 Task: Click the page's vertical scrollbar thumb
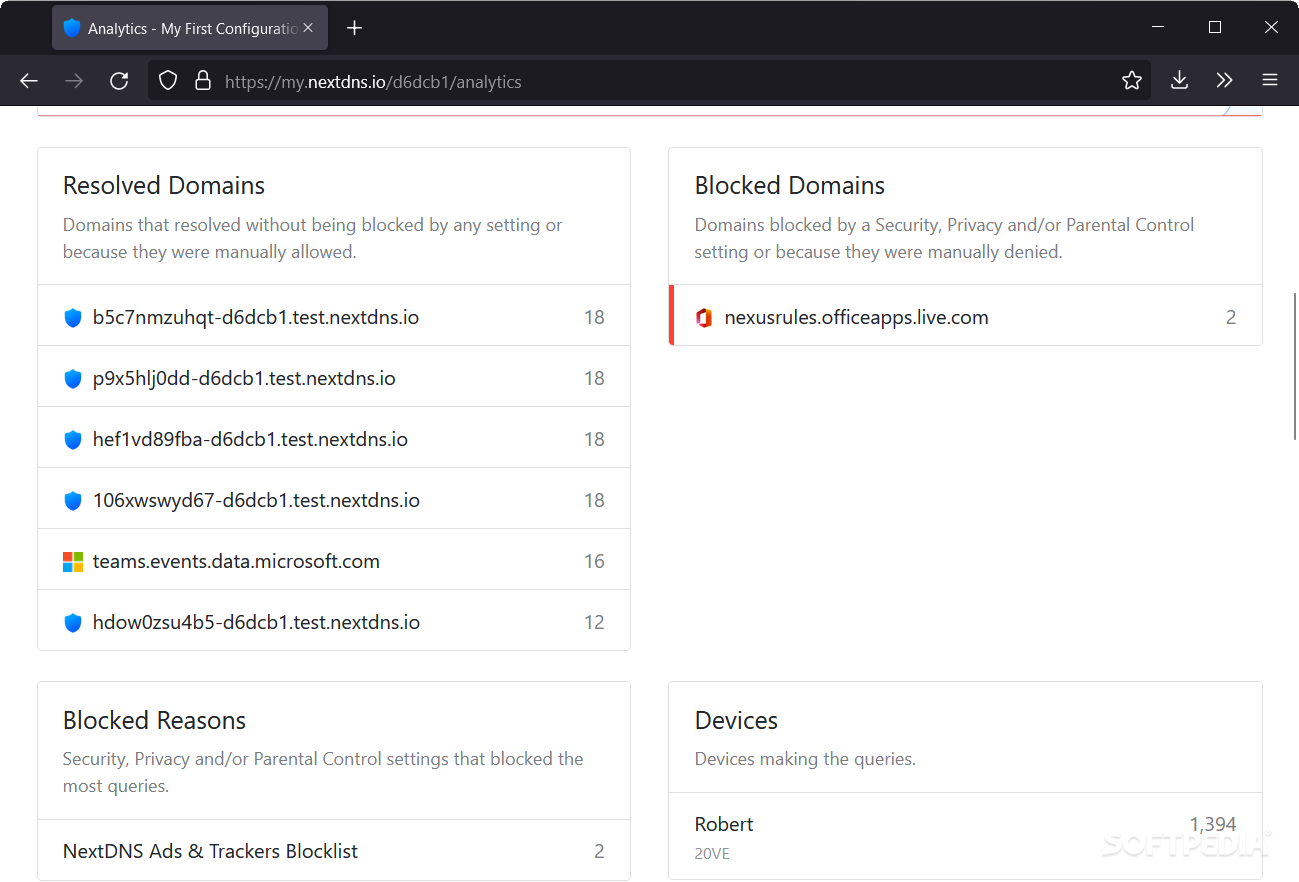coord(1294,367)
